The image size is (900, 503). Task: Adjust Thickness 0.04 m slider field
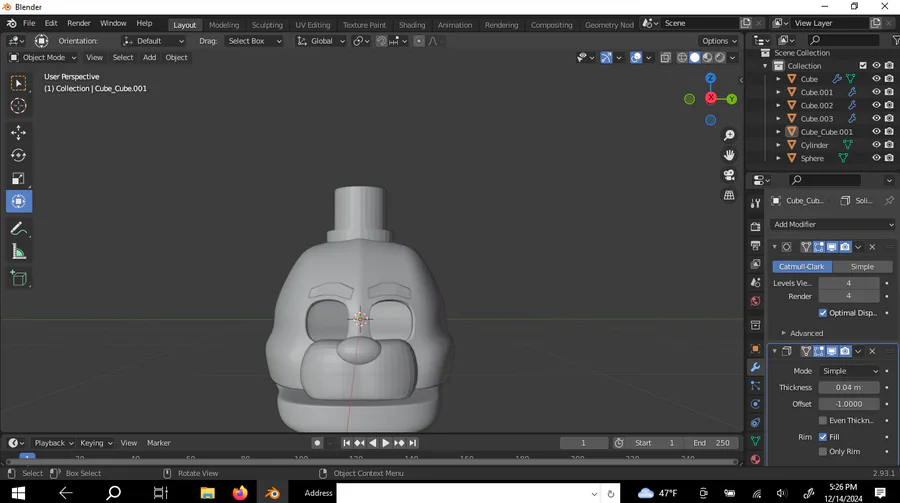849,388
